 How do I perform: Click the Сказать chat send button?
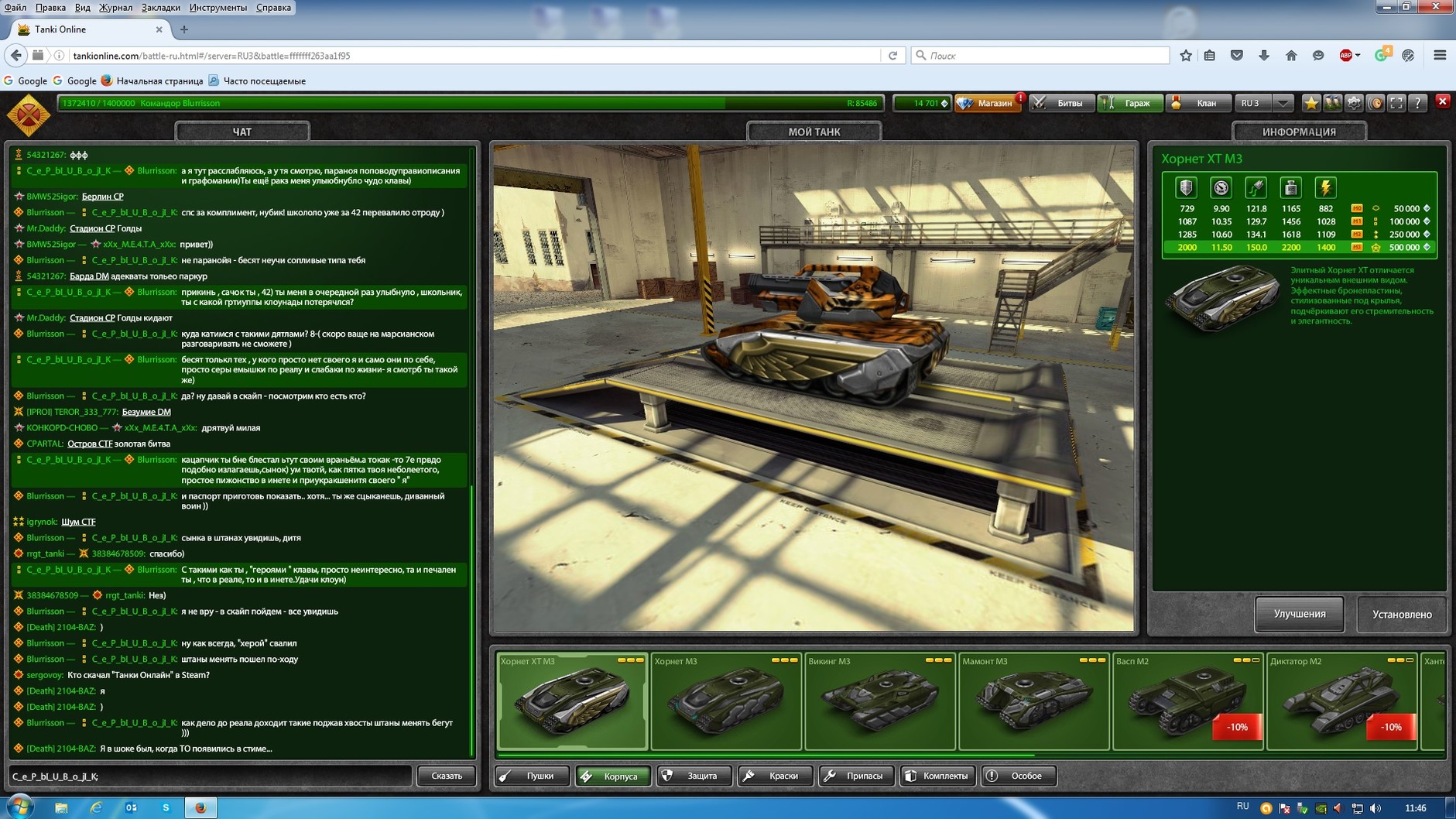click(x=446, y=776)
